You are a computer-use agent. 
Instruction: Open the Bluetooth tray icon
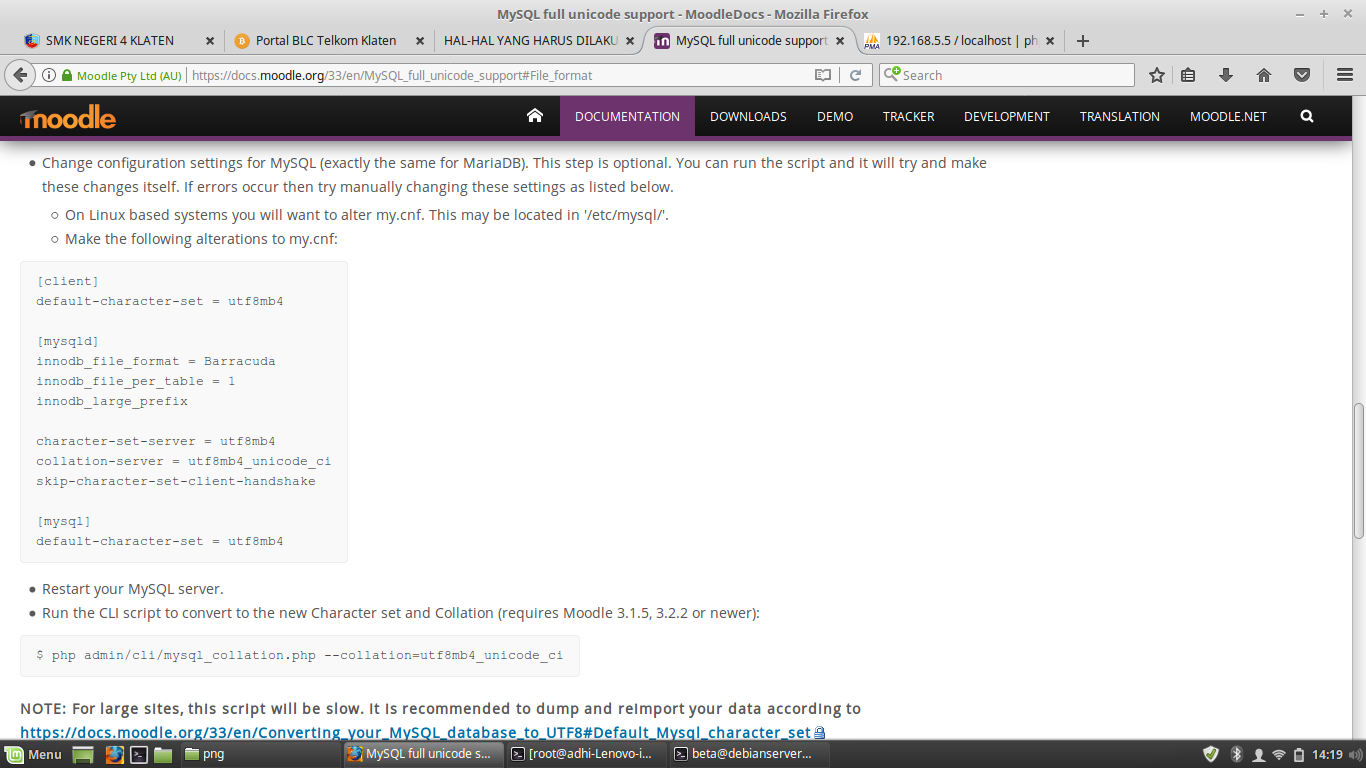1236,754
